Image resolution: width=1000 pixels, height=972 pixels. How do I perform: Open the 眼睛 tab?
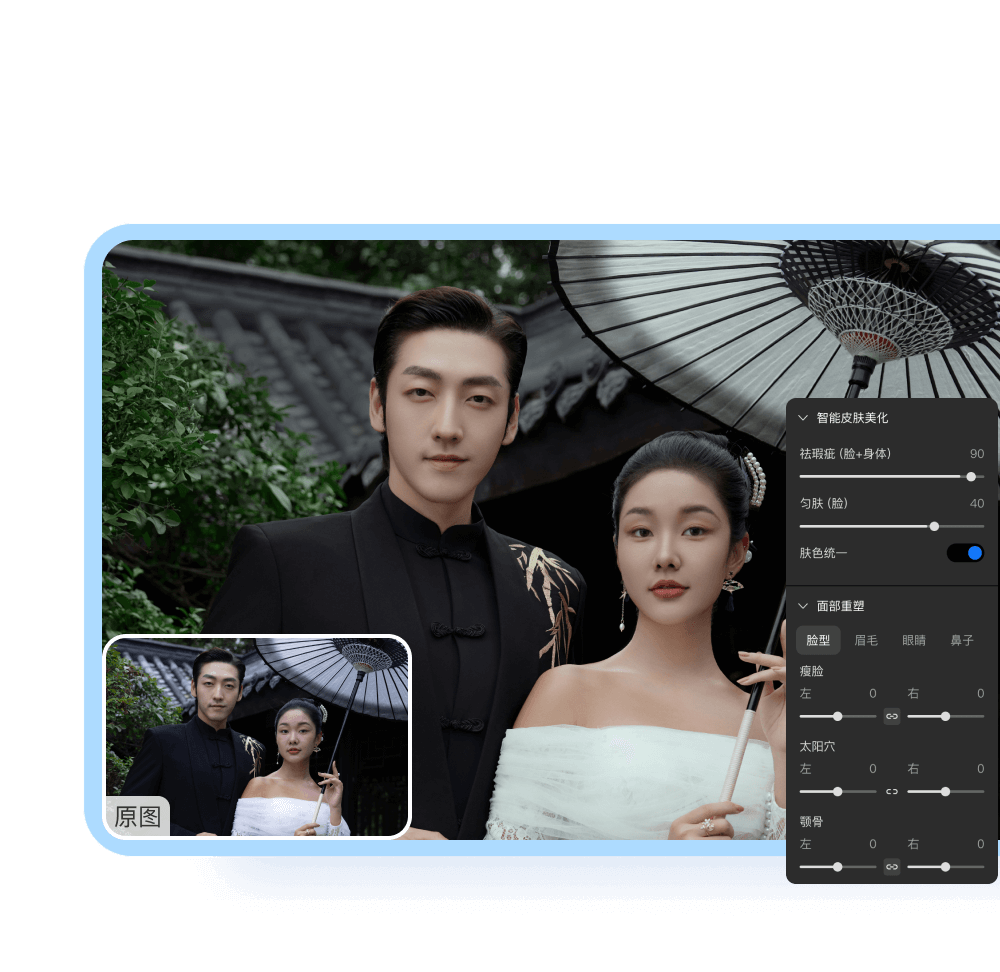(x=914, y=640)
